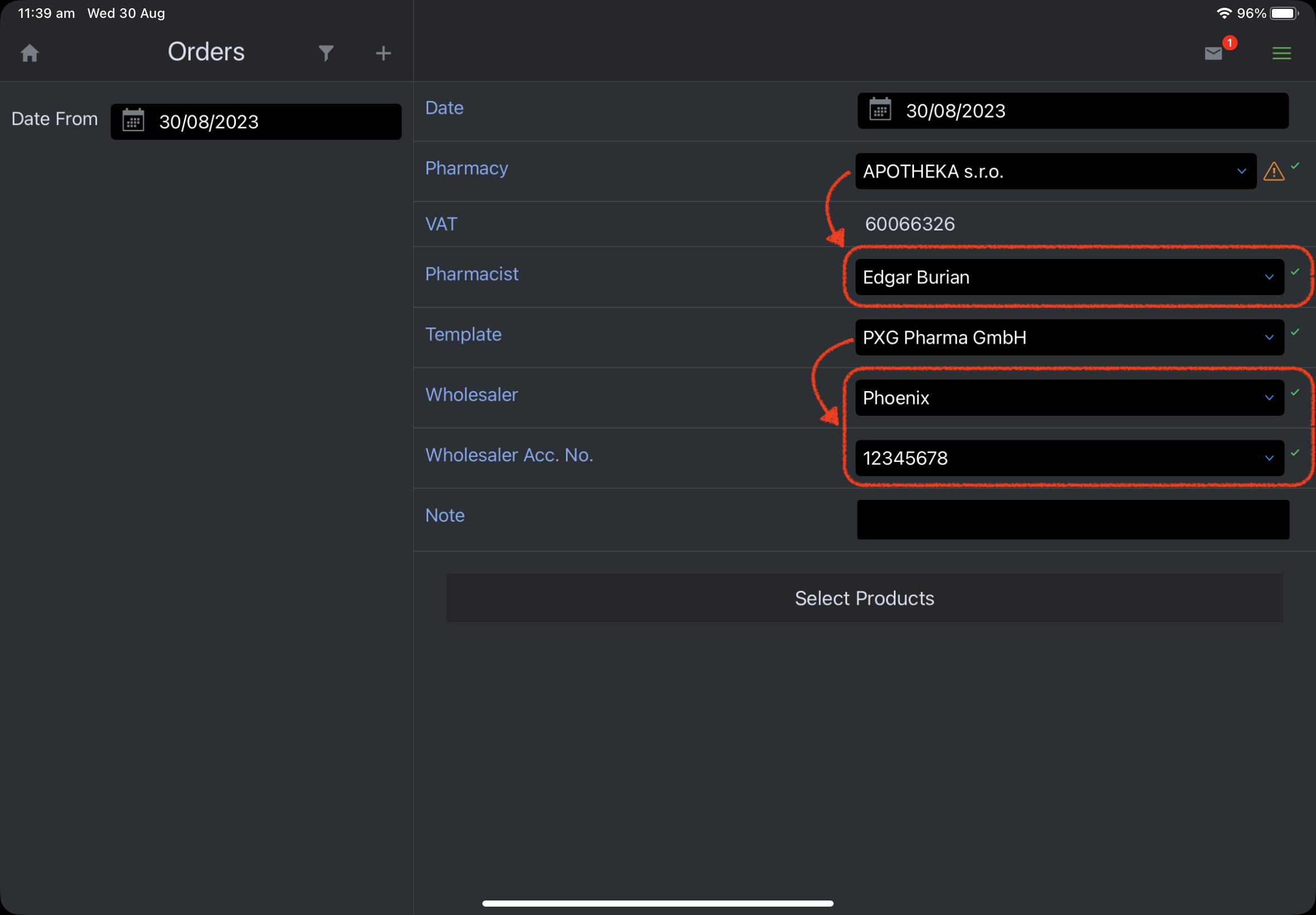Tap the Wi-Fi status icon
The image size is (1316, 915).
click(1224, 13)
